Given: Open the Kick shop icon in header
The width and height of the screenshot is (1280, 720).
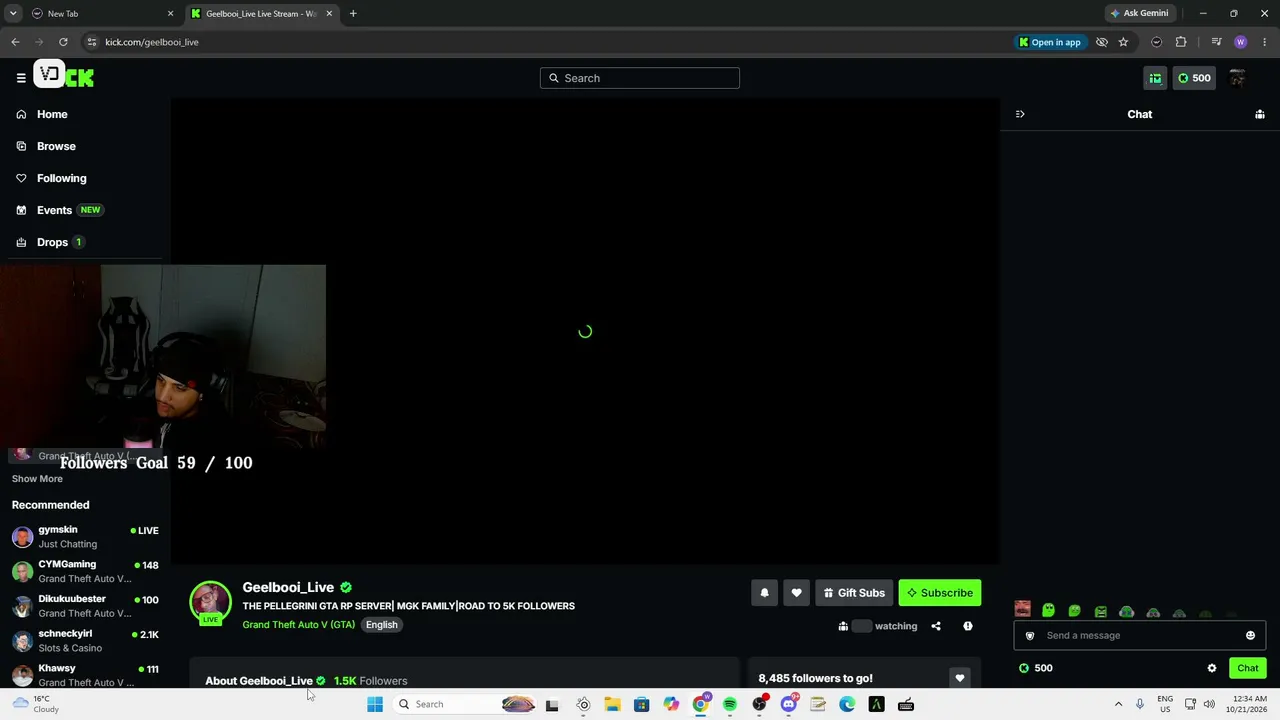Looking at the screenshot, I should coord(1155,78).
